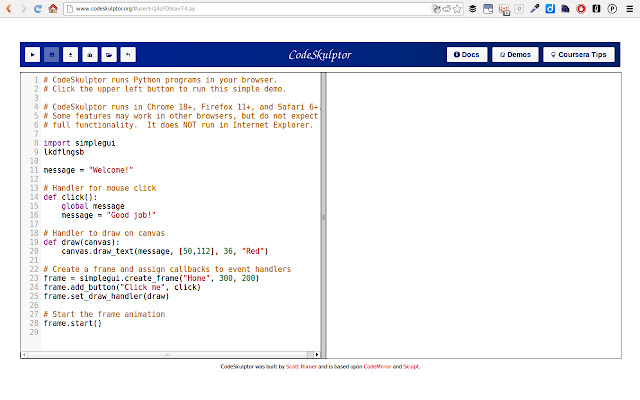Viewport: 640px width, 400px height.
Task: Click 'global message' on line 15
Action: [93, 206]
